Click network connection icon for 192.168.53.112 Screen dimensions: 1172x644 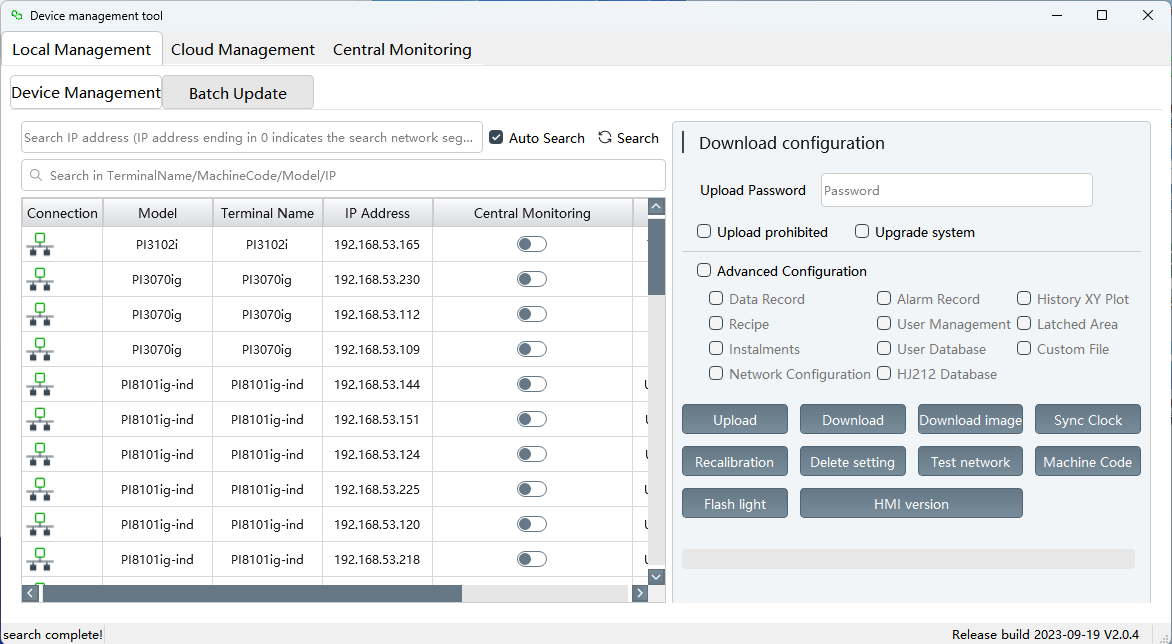pyautogui.click(x=40, y=315)
